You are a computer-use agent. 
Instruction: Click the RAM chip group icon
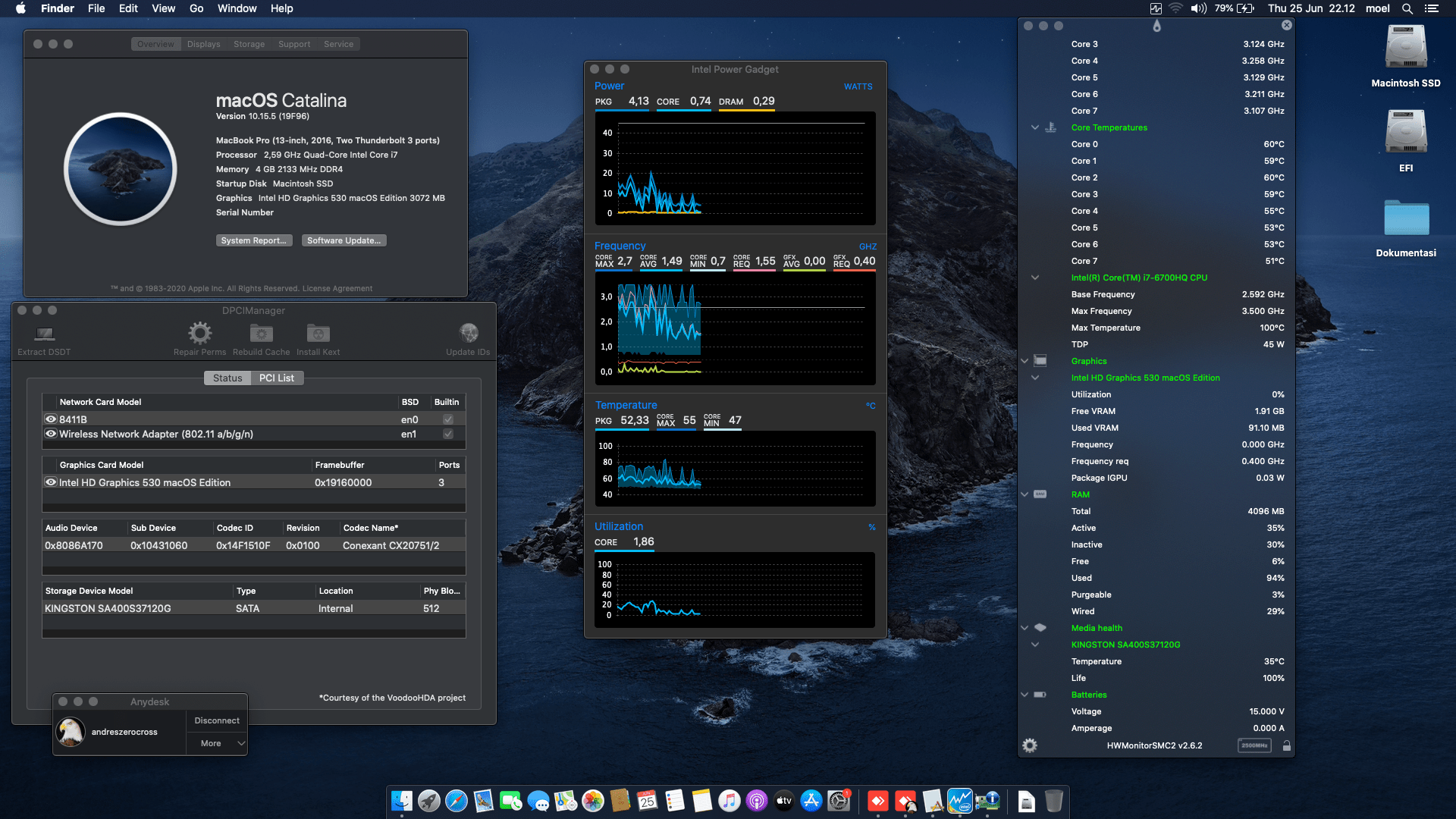(x=1040, y=494)
